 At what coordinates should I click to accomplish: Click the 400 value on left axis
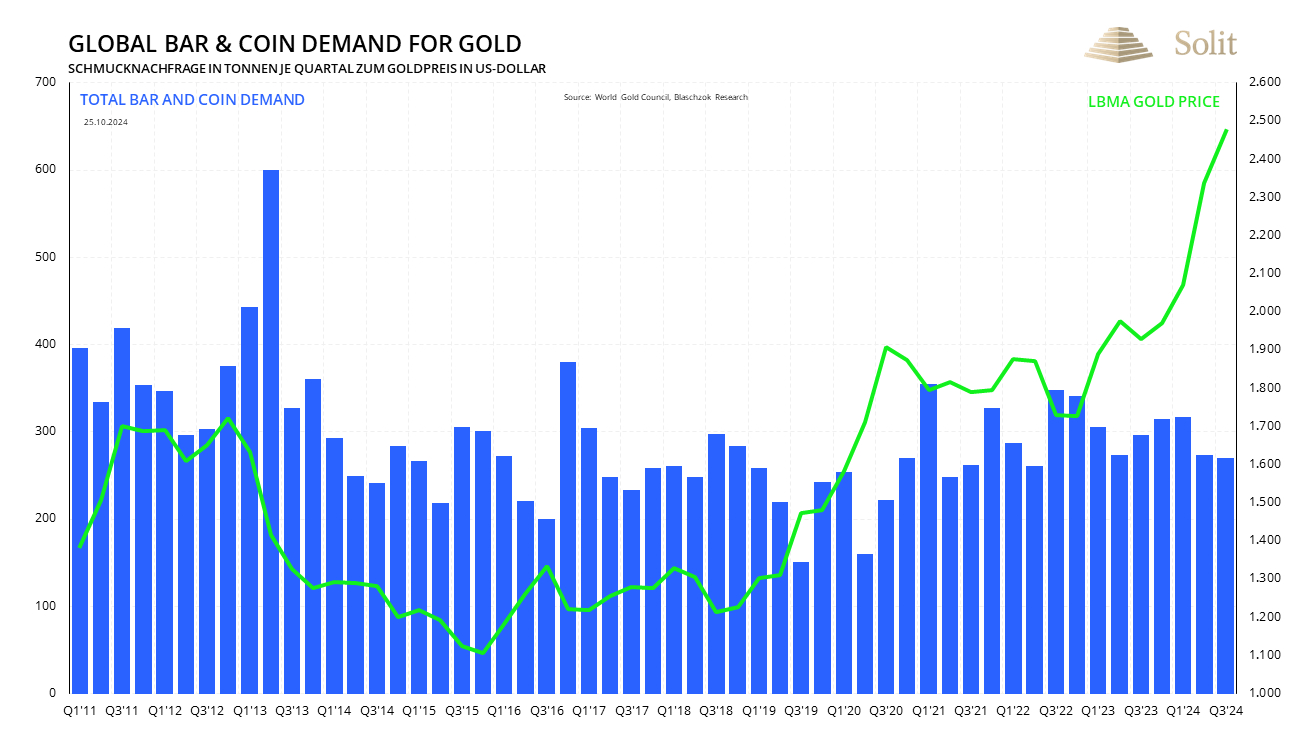[x=46, y=344]
